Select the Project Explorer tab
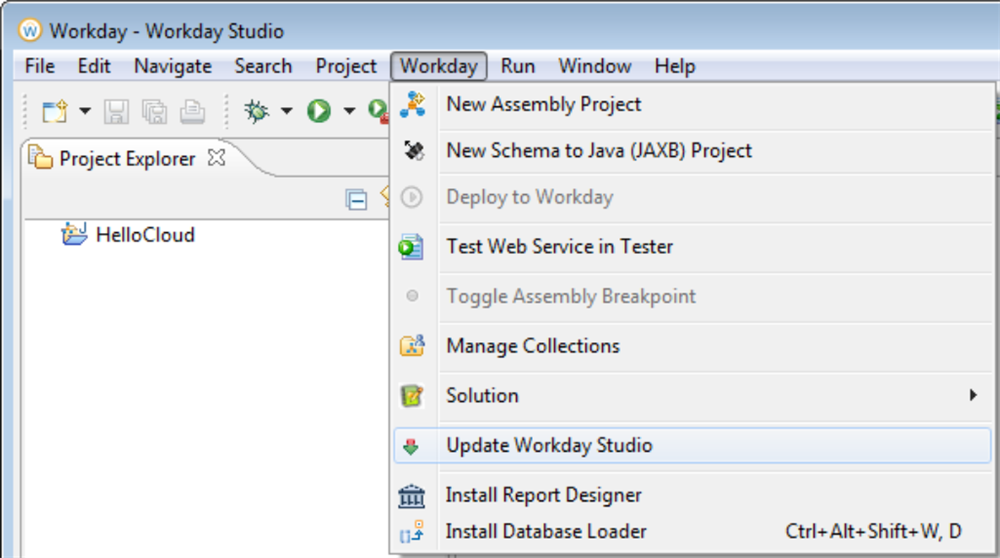The height and width of the screenshot is (558, 1000). [x=127, y=159]
